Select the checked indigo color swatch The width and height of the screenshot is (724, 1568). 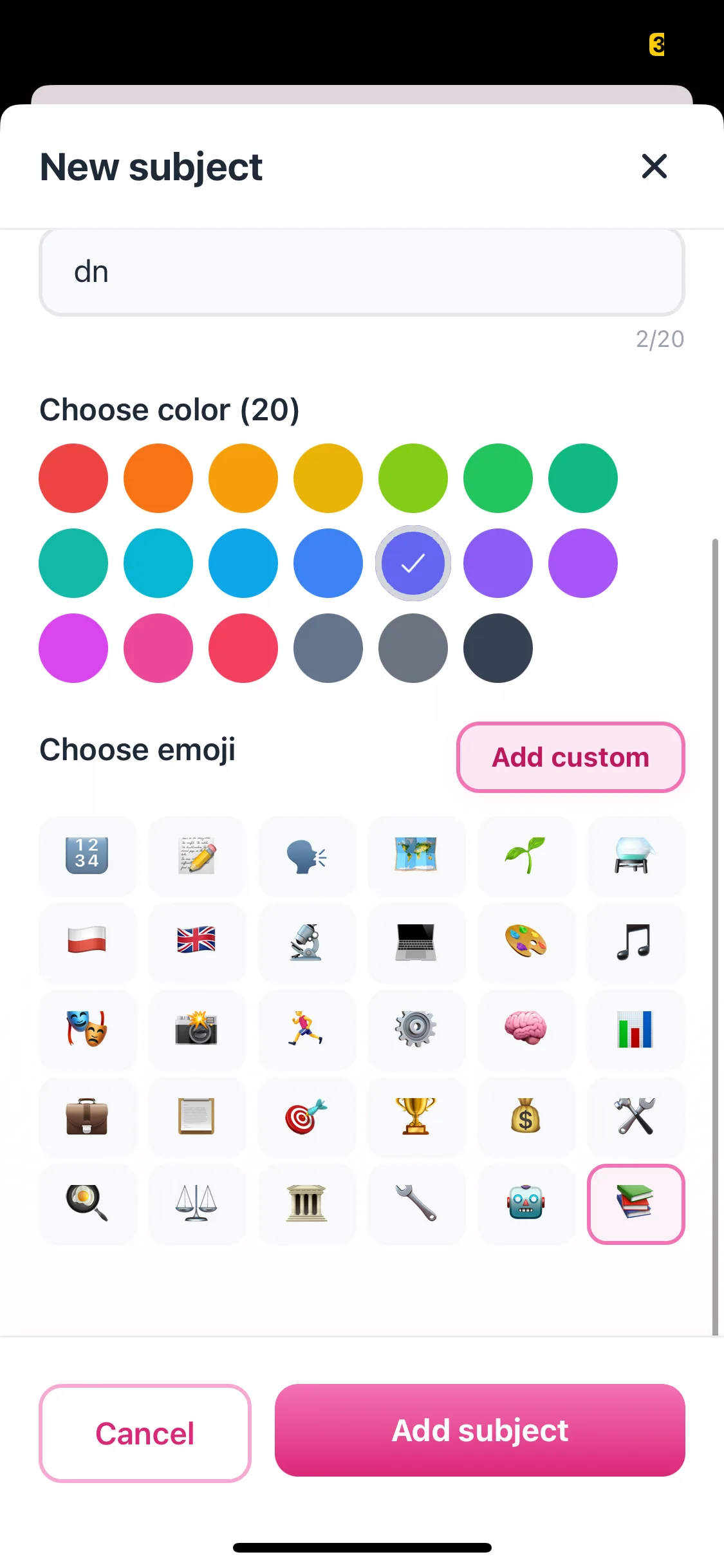tap(413, 563)
